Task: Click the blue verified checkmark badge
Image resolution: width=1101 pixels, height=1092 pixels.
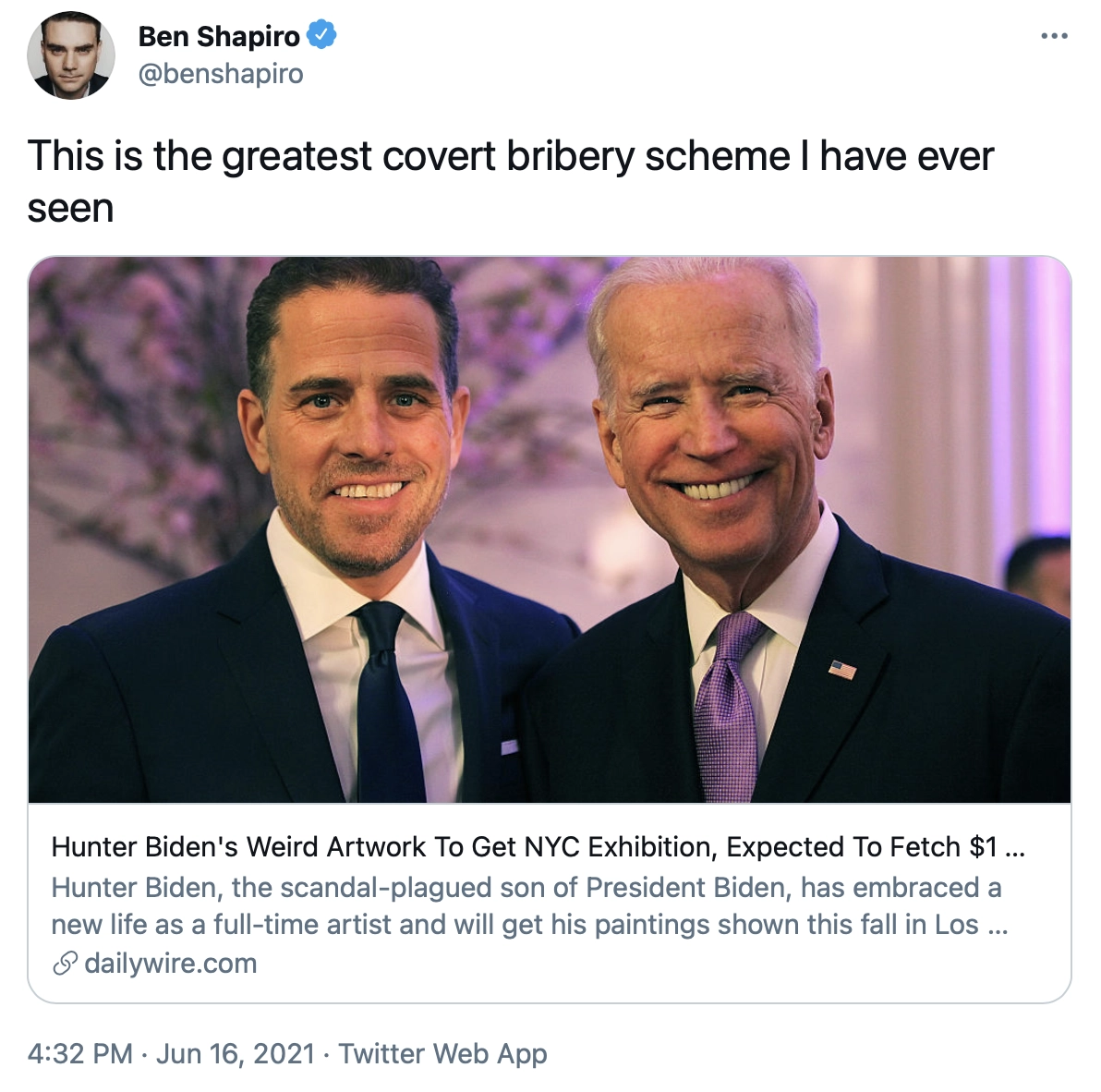Action: point(321,36)
